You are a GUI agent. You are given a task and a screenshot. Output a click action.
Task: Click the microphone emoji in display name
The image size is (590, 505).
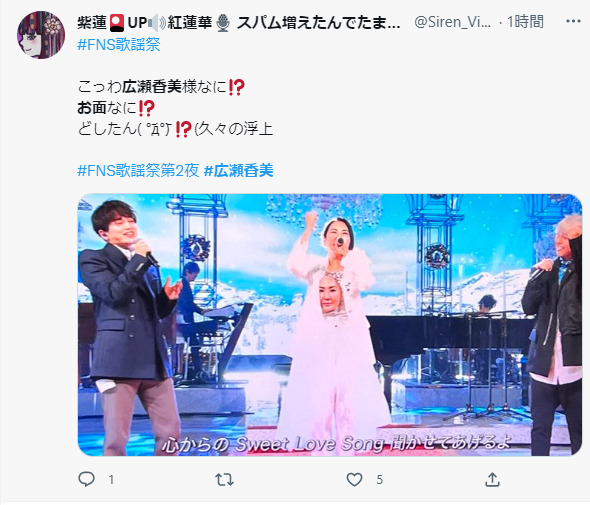[223, 23]
